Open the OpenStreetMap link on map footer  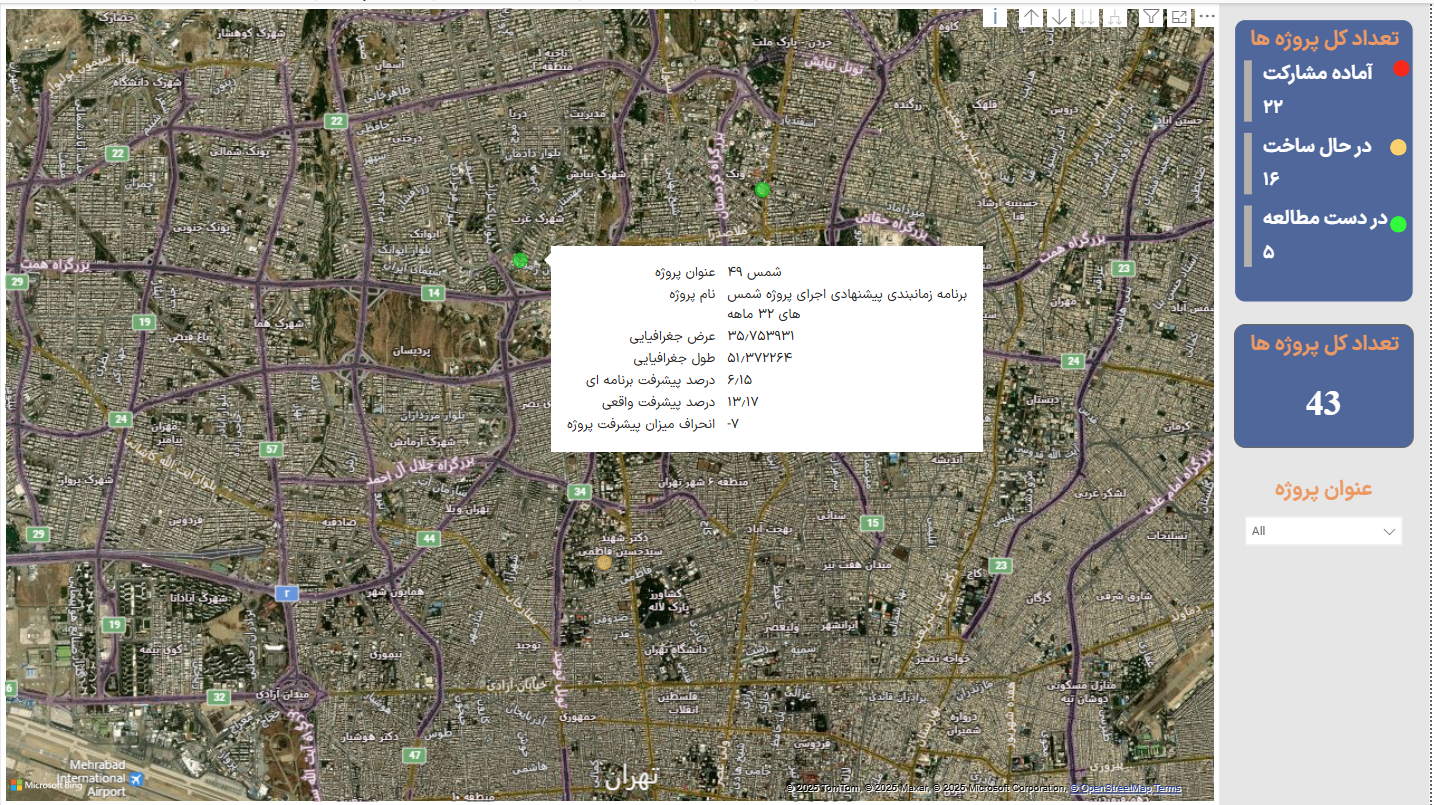(1112, 789)
